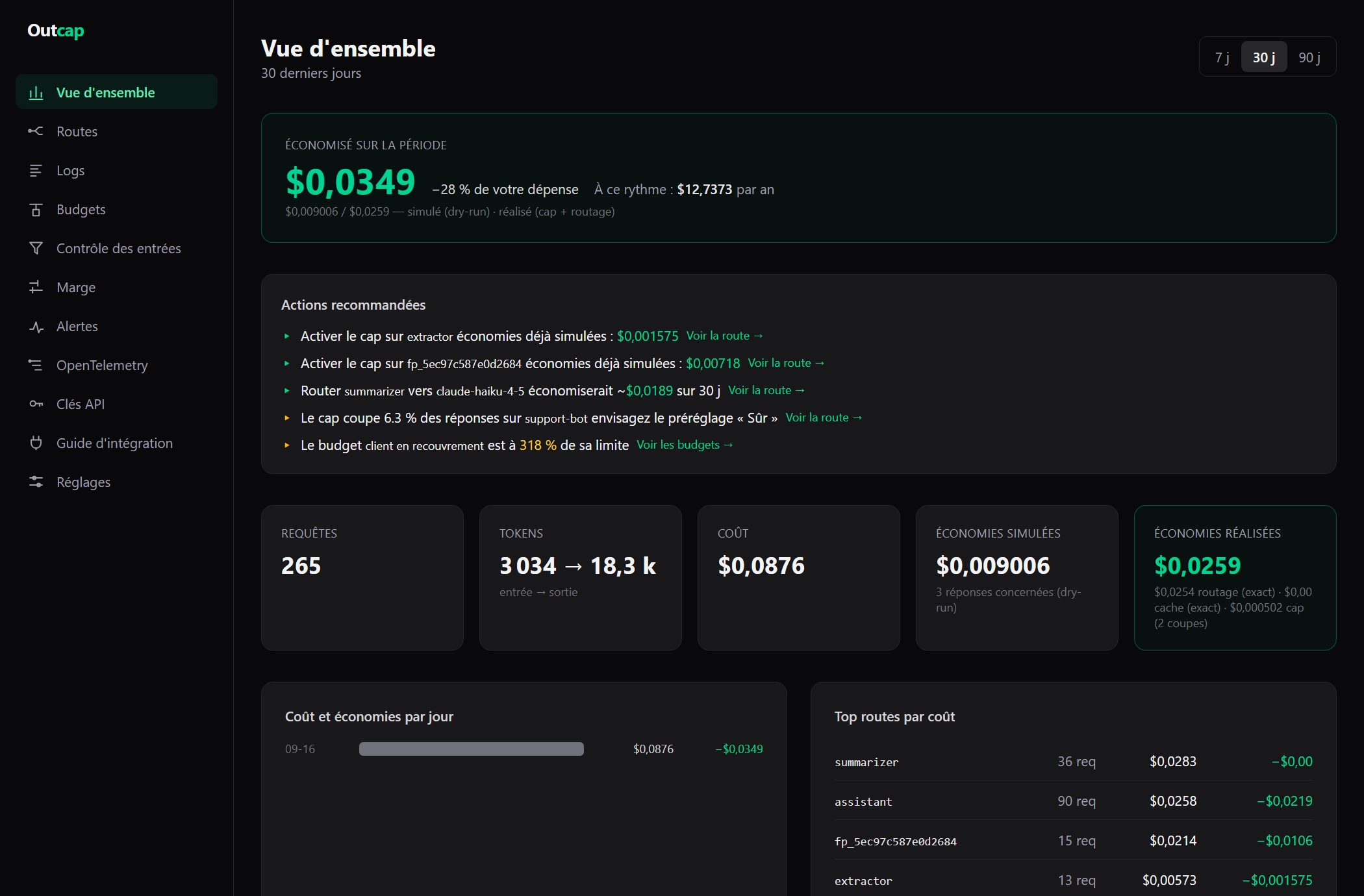Click the Budgets icon in sidebar
This screenshot has width=1364, height=896.
(x=36, y=210)
